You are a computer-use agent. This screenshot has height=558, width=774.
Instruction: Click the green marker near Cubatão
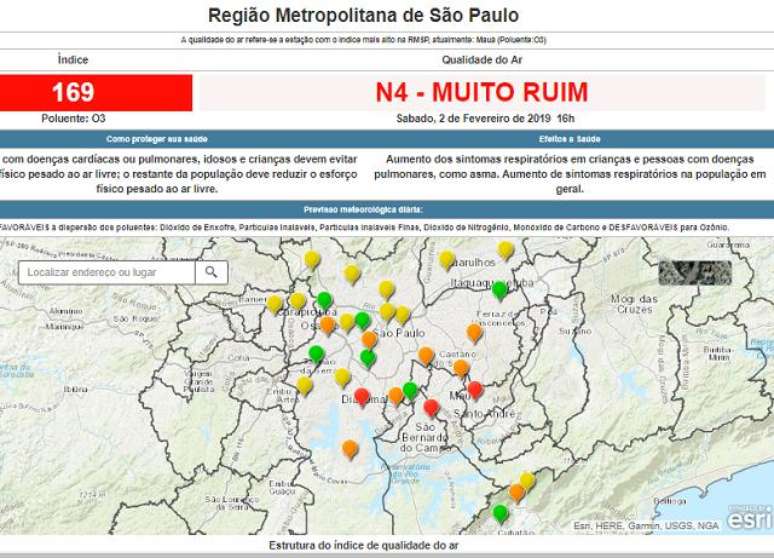pos(500,513)
